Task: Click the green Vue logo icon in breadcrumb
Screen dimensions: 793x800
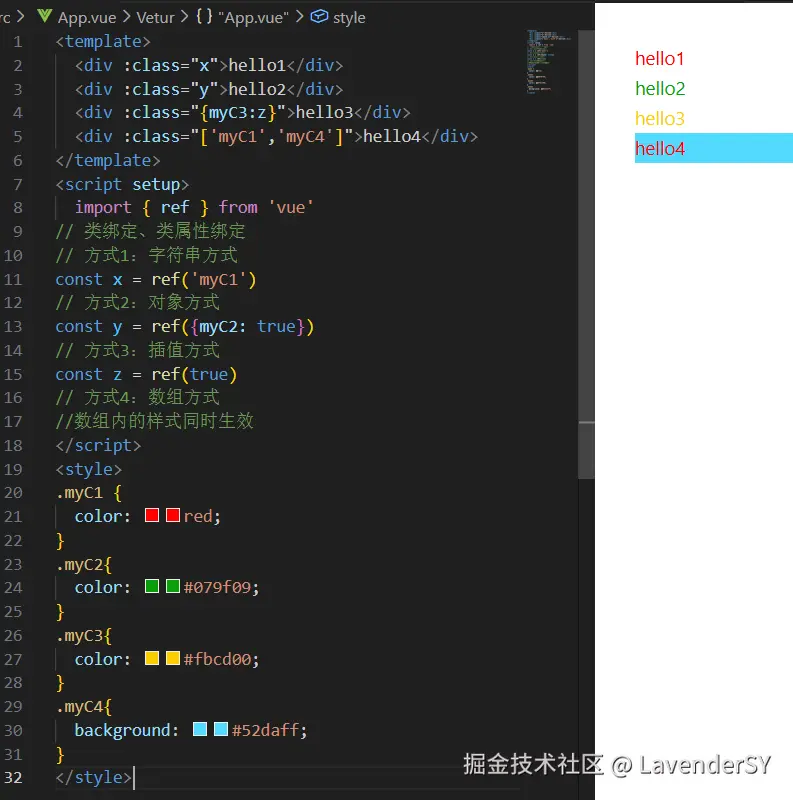Action: pyautogui.click(x=44, y=17)
